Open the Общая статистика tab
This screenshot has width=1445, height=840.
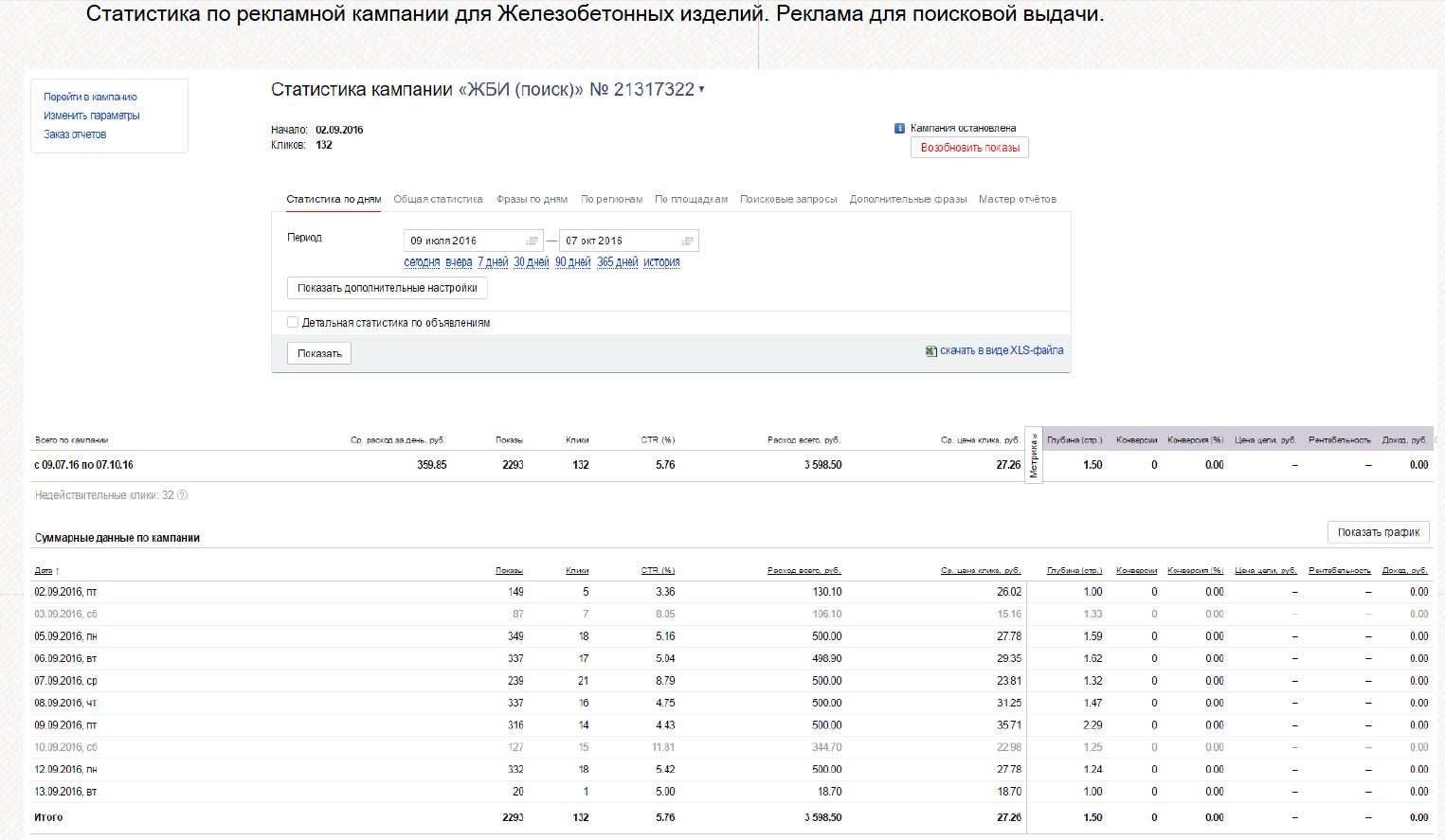click(x=438, y=200)
